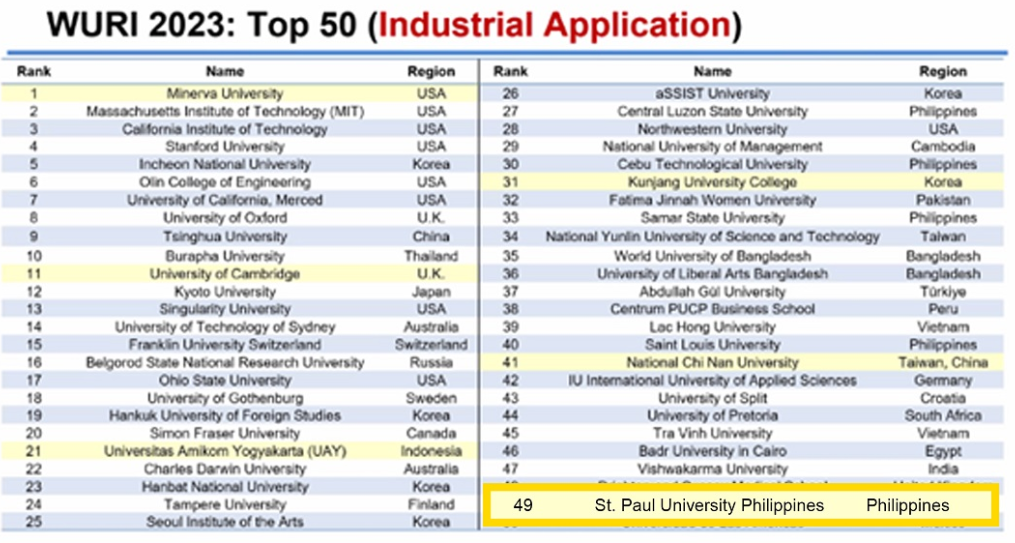Click "Vishwakarma University" name
Viewport: 1015px width, 543px height.
[712, 469]
